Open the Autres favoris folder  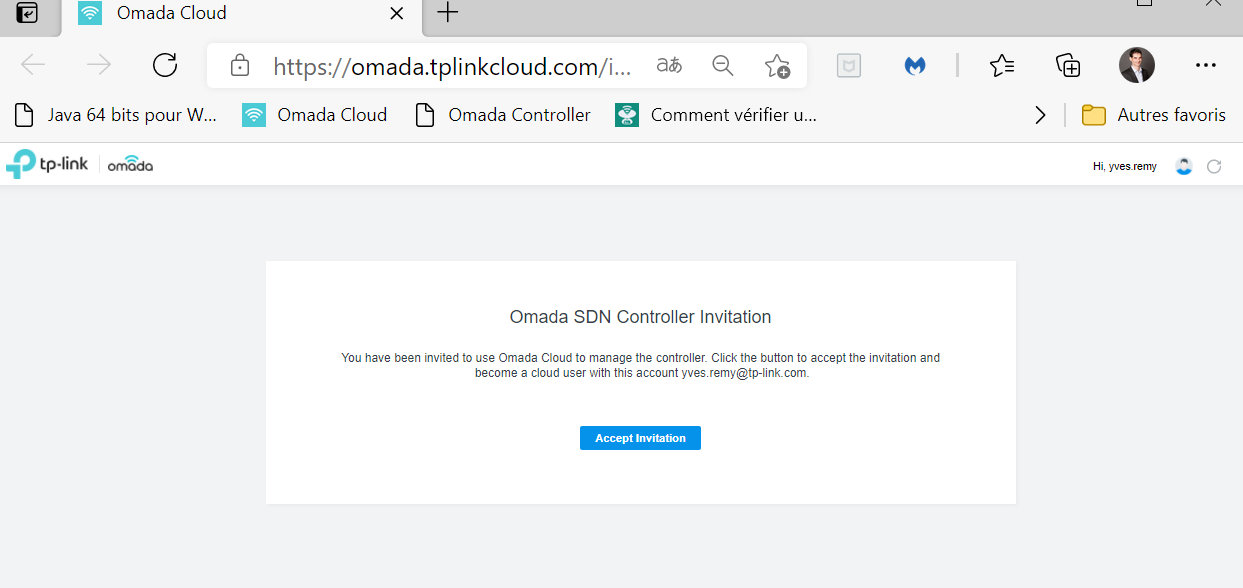pos(1153,115)
